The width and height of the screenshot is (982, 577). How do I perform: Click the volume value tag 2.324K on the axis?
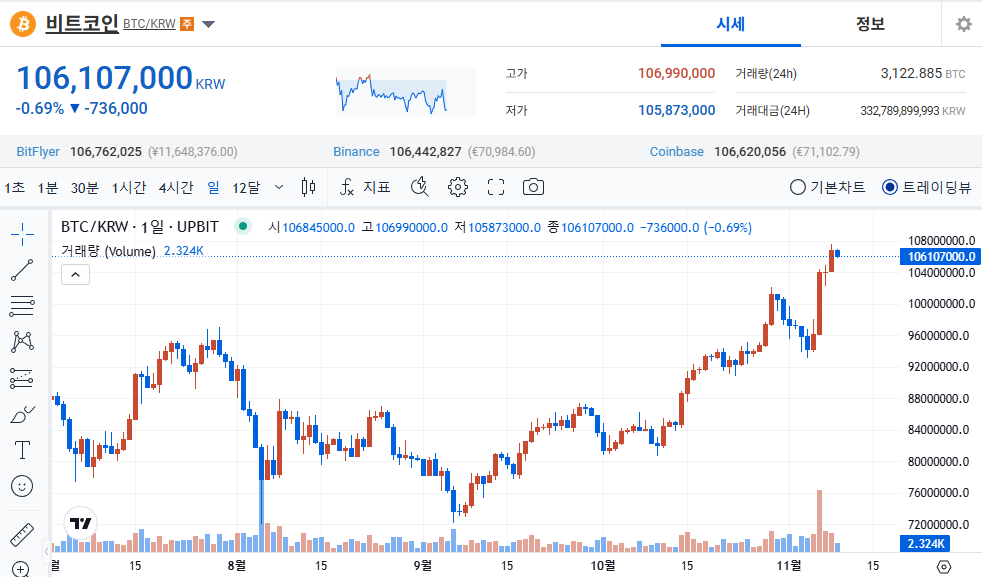[926, 543]
